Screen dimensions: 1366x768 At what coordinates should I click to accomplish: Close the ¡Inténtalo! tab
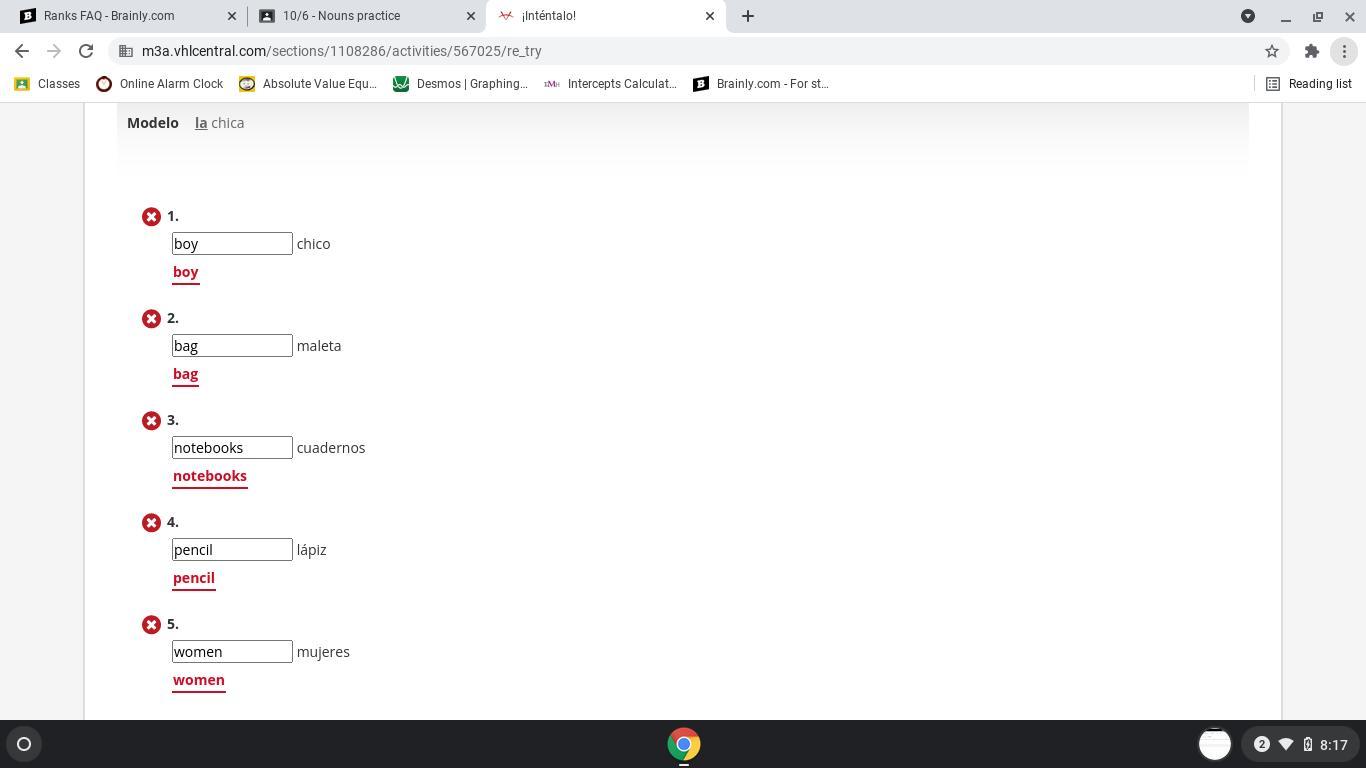[x=710, y=16]
